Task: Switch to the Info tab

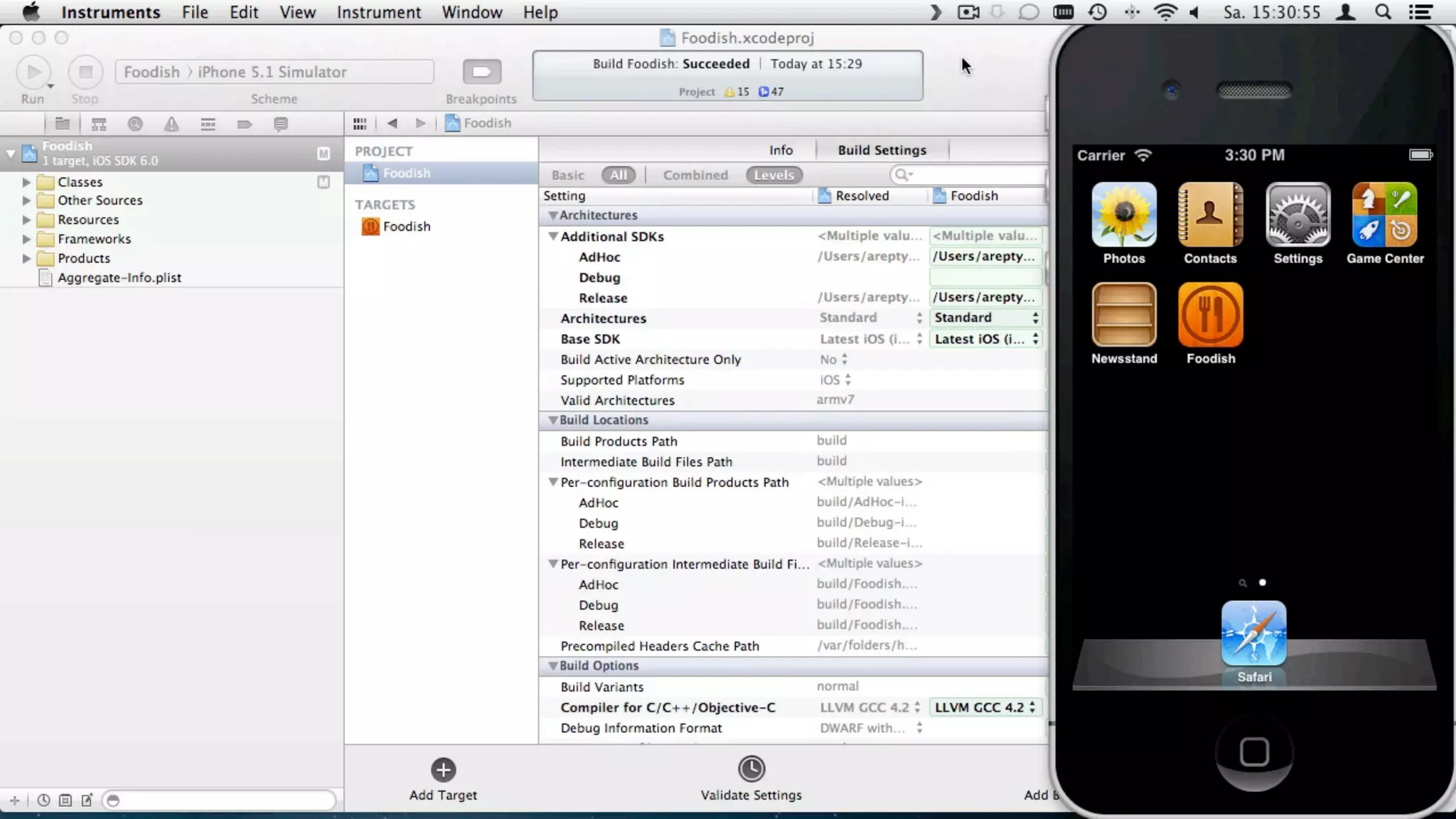Action: point(780,150)
